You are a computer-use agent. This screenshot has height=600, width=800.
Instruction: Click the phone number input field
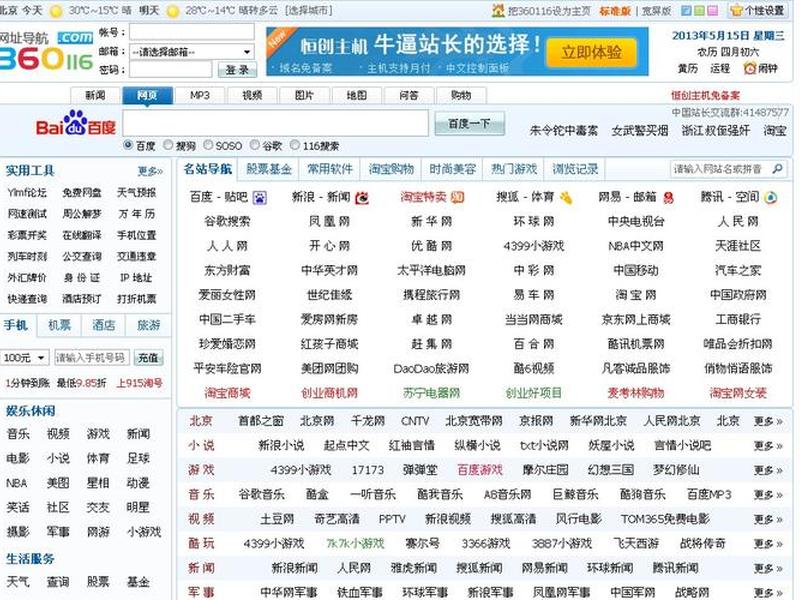point(92,358)
